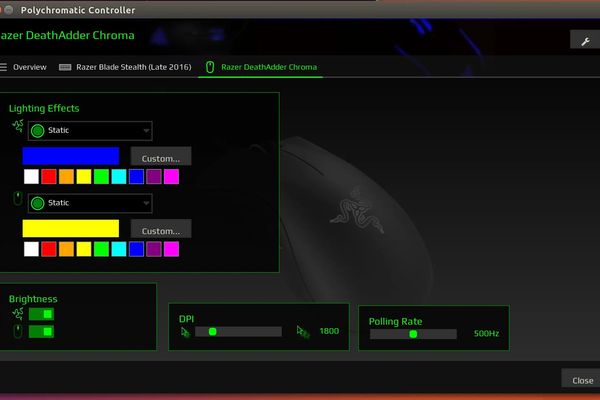Viewport: 600px width, 400px height.
Task: Pick purple swatch for logo lighting
Action: (x=154, y=177)
